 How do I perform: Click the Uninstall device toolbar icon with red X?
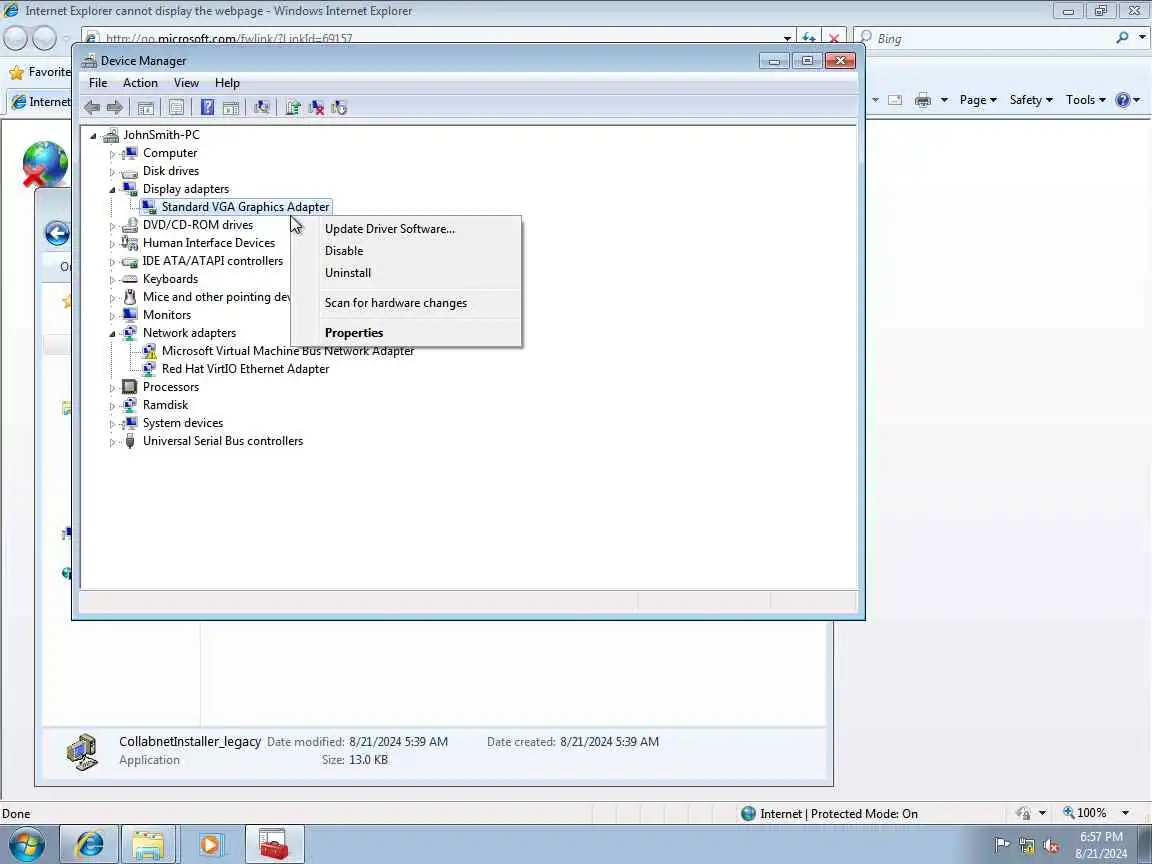pyautogui.click(x=316, y=108)
